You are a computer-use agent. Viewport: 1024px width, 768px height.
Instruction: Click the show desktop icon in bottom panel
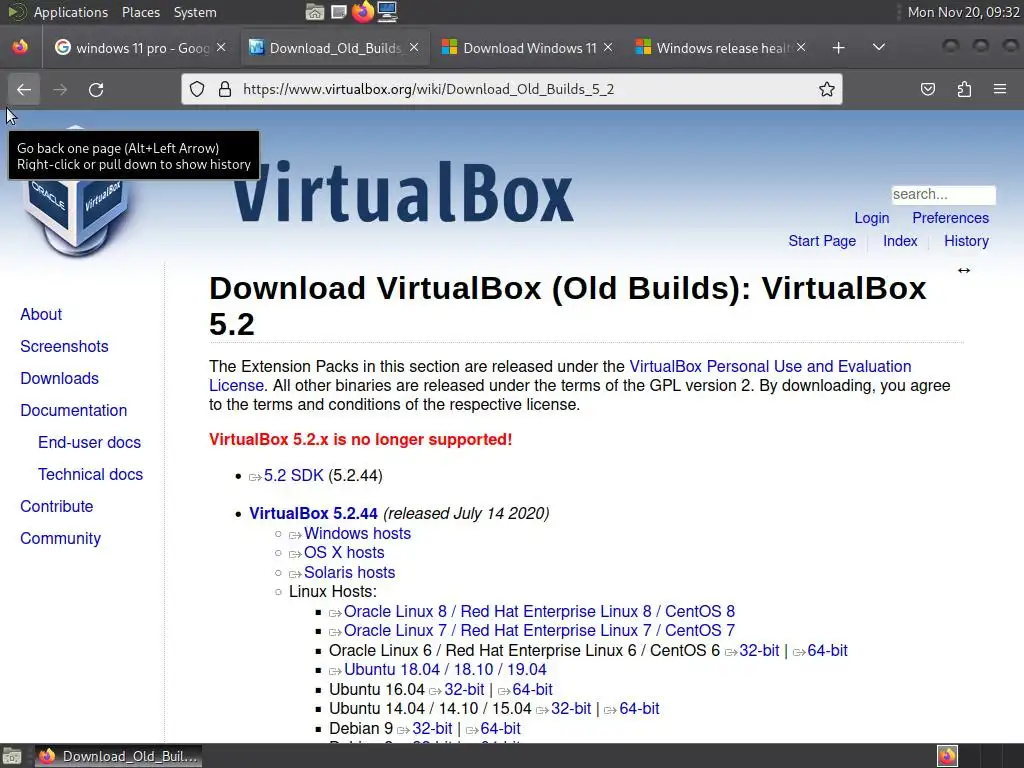(x=12, y=756)
